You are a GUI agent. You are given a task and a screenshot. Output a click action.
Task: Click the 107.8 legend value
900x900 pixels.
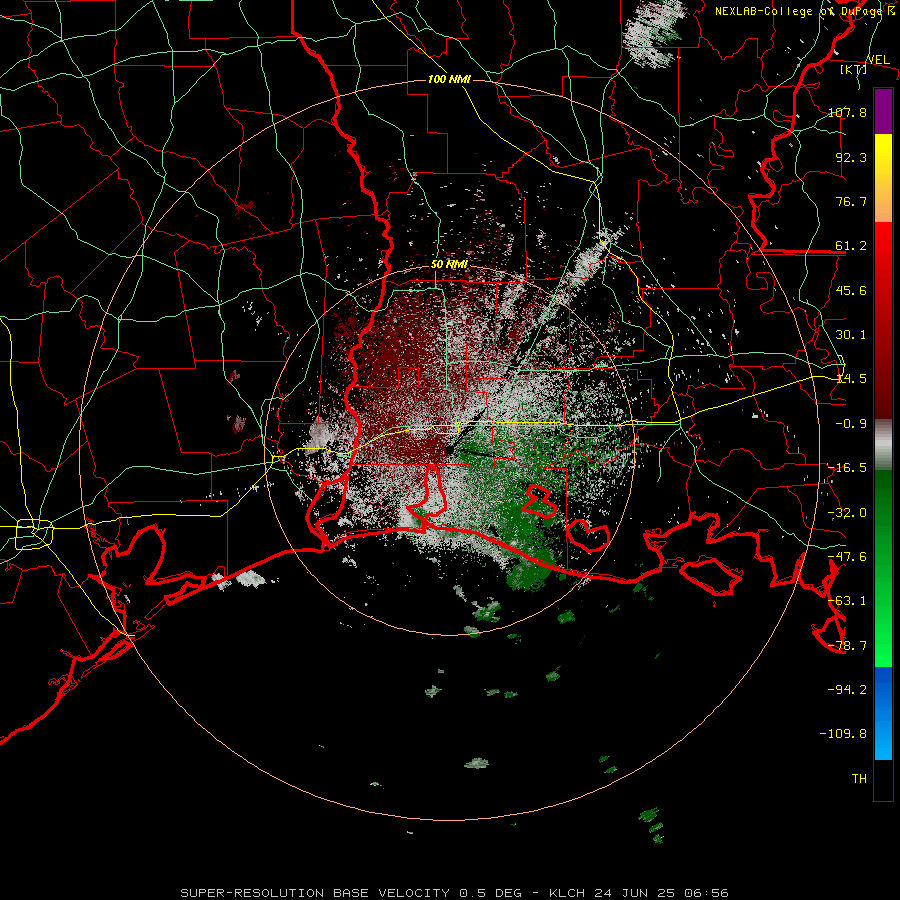pyautogui.click(x=847, y=112)
